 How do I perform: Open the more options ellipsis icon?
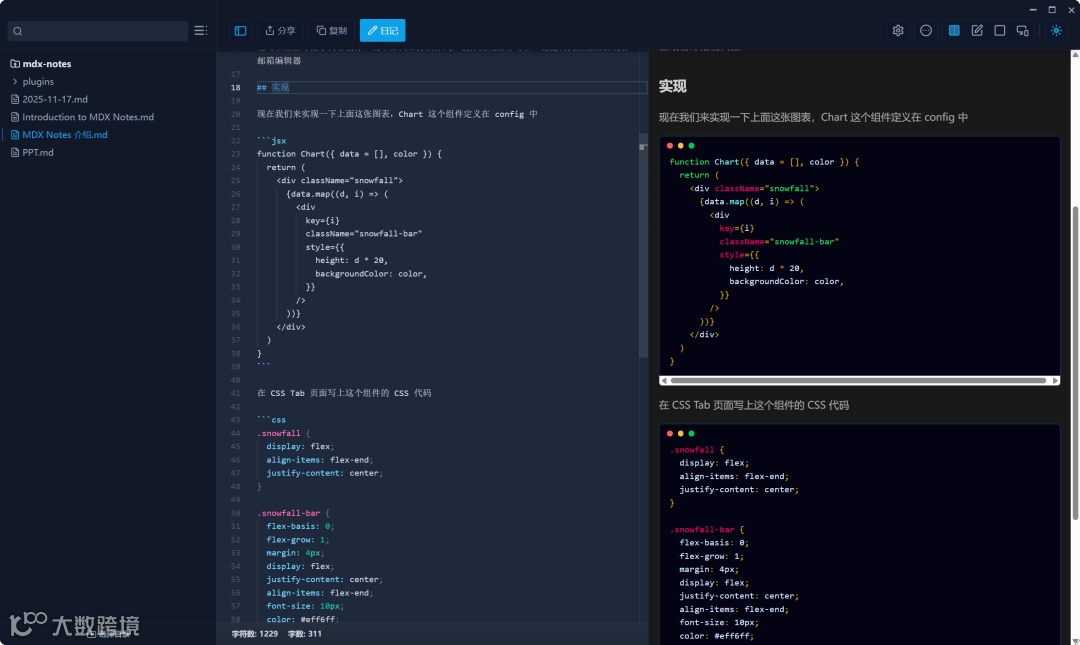point(926,30)
